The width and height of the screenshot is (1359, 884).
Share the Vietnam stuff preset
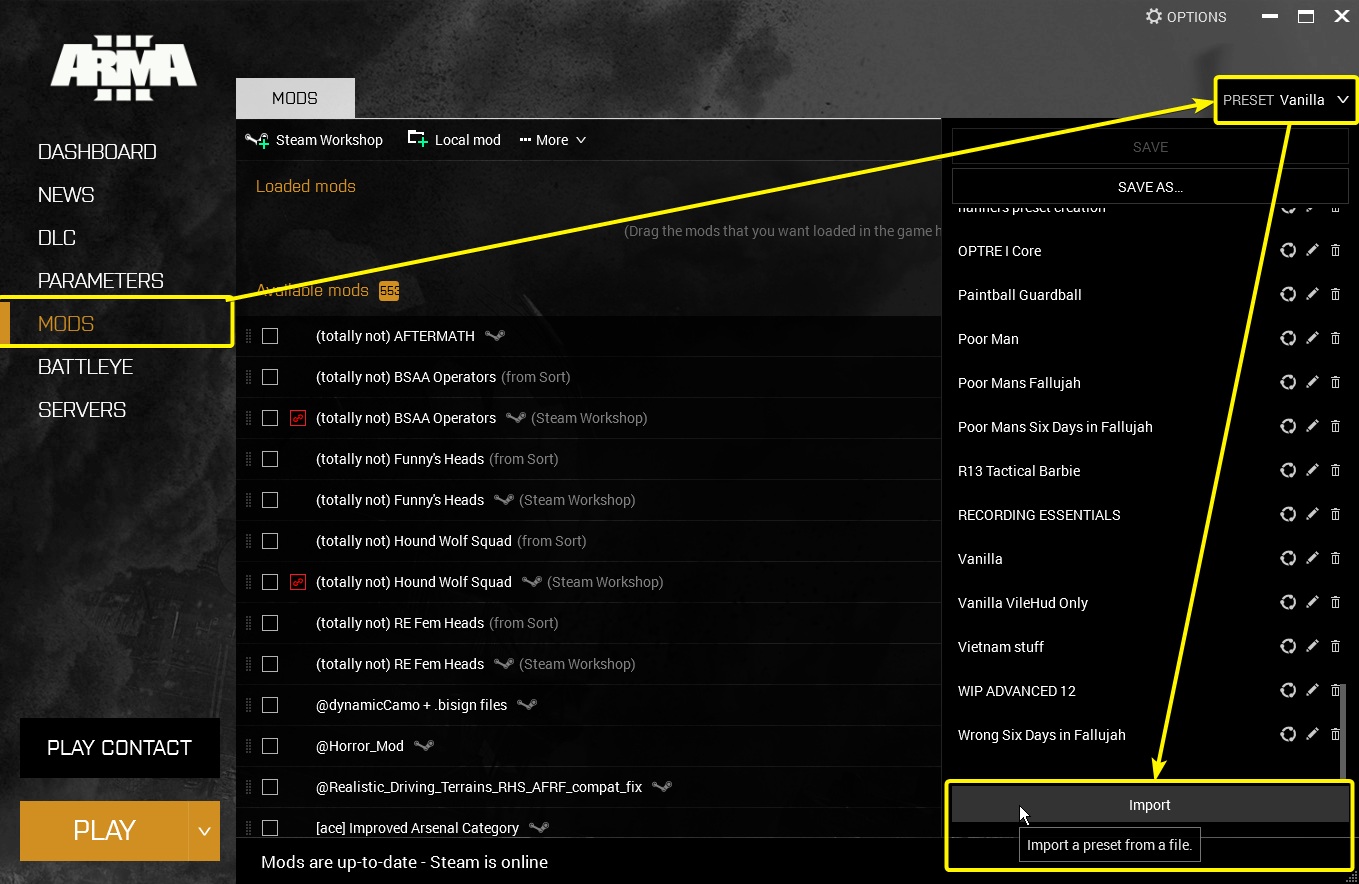[1288, 646]
